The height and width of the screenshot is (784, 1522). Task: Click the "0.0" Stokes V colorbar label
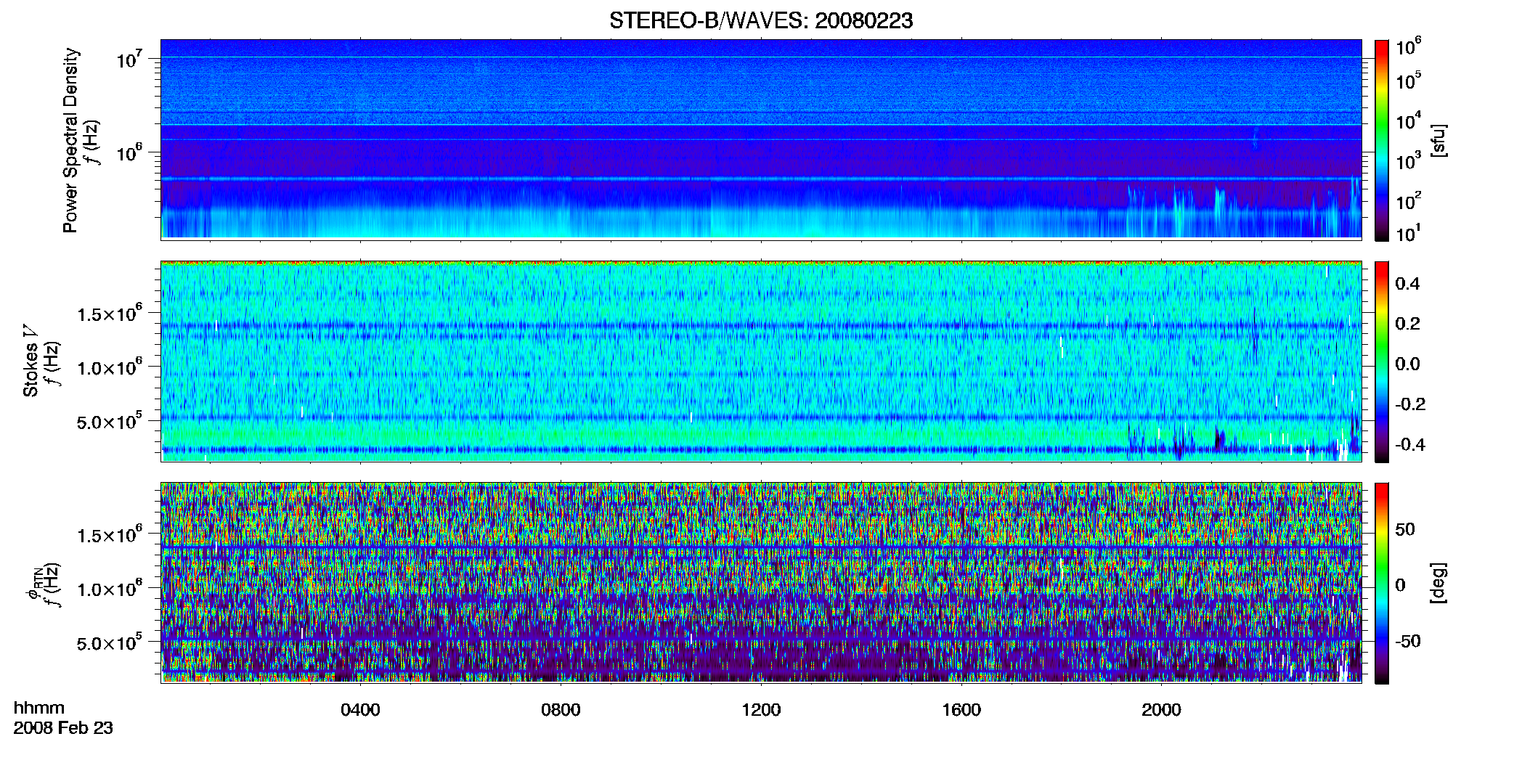(1407, 364)
